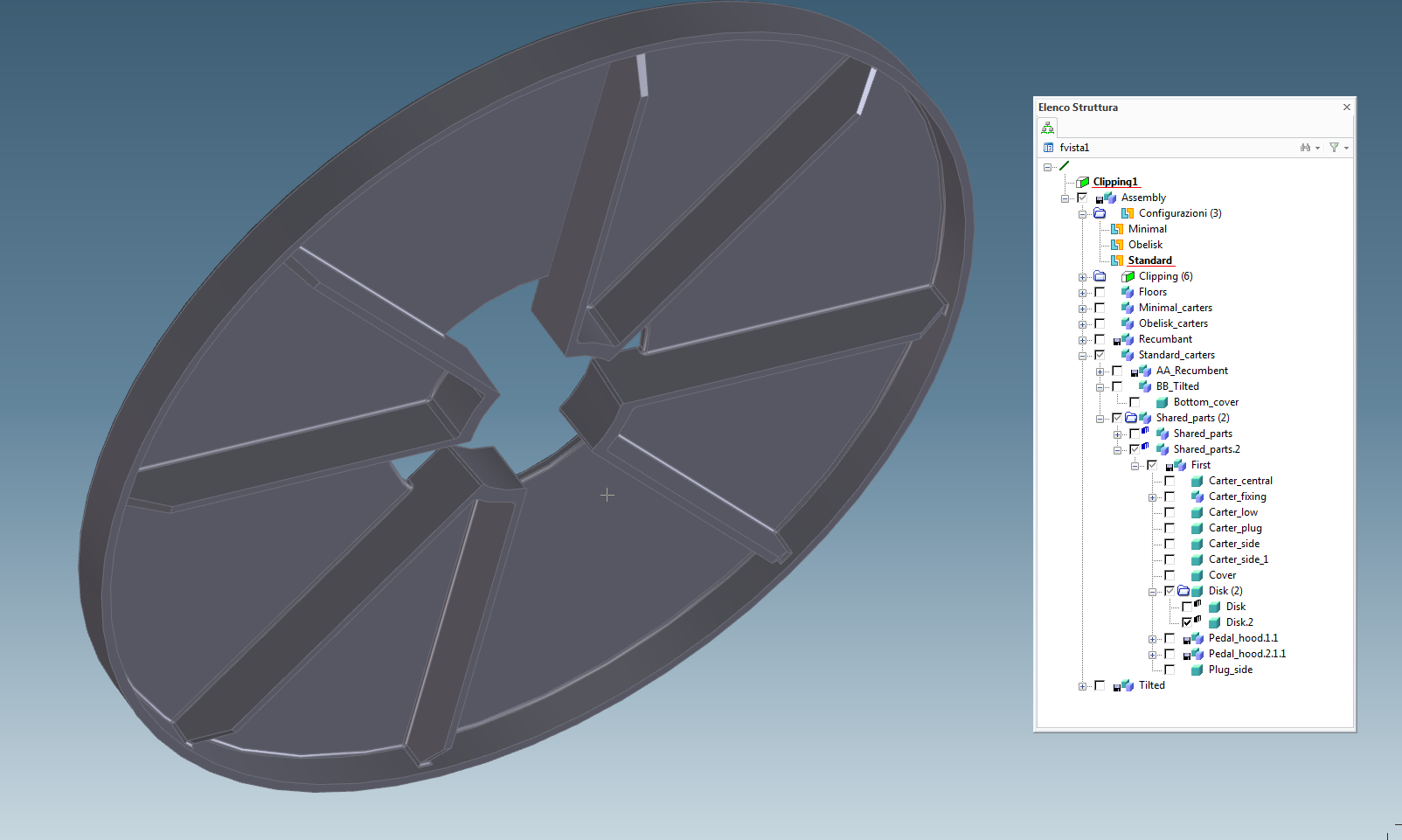The width and height of the screenshot is (1402, 840).
Task: Click the Carter_central part icon
Action: pyautogui.click(x=1197, y=481)
